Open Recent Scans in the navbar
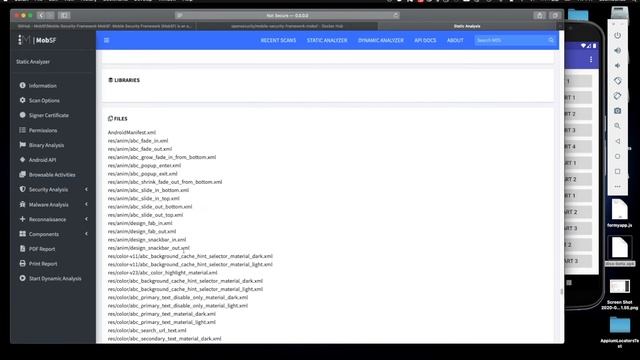Image resolution: width=640 pixels, height=360 pixels. pyautogui.click(x=278, y=40)
